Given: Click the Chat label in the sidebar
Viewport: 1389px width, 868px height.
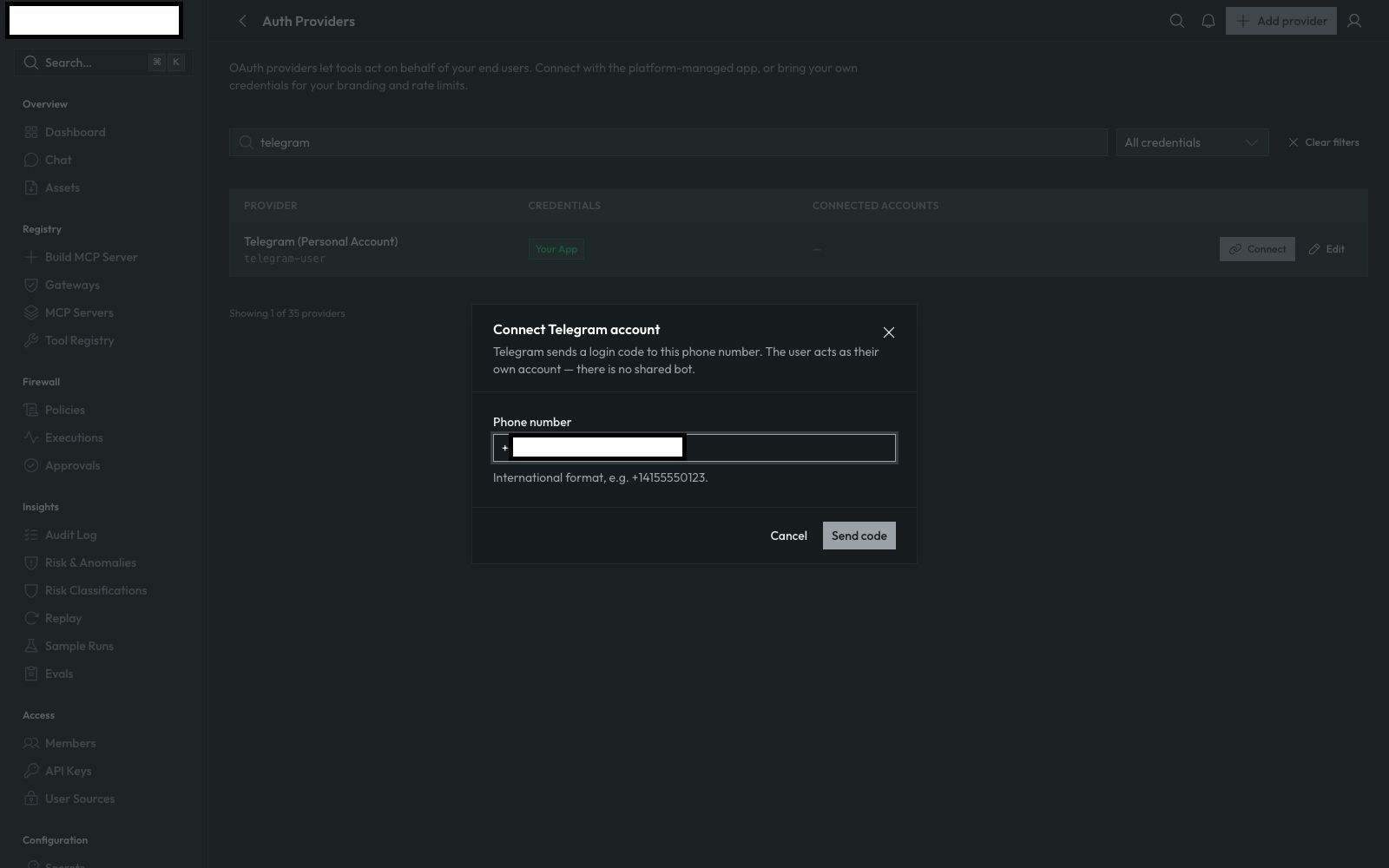Looking at the screenshot, I should click(x=58, y=160).
